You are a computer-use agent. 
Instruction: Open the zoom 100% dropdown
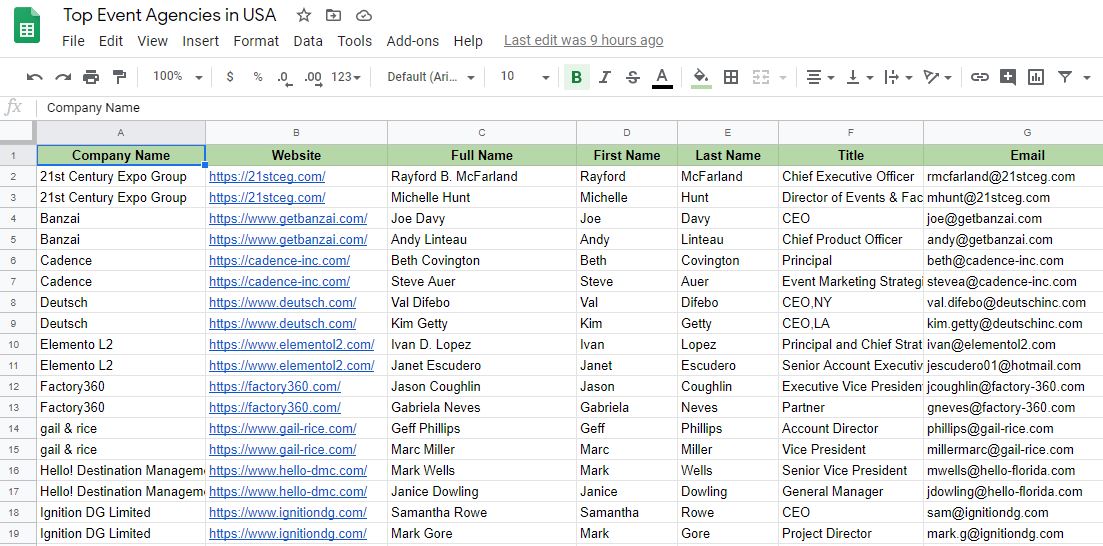177,77
